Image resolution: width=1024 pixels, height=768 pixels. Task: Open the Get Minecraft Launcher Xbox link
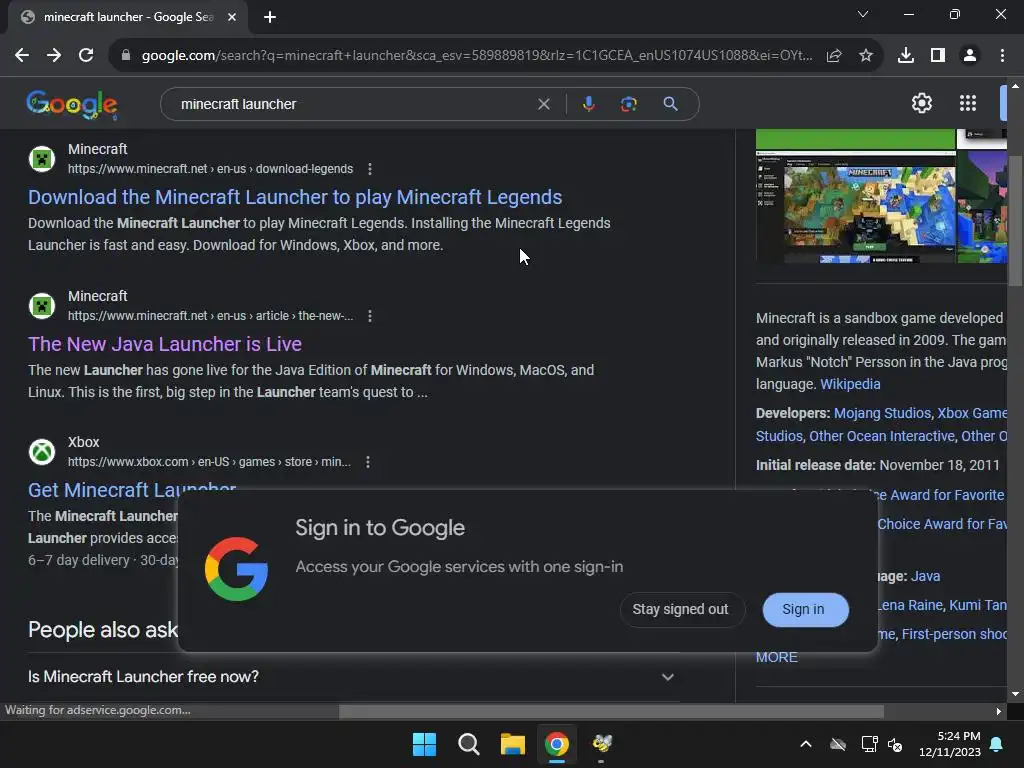pyautogui.click(x=132, y=490)
